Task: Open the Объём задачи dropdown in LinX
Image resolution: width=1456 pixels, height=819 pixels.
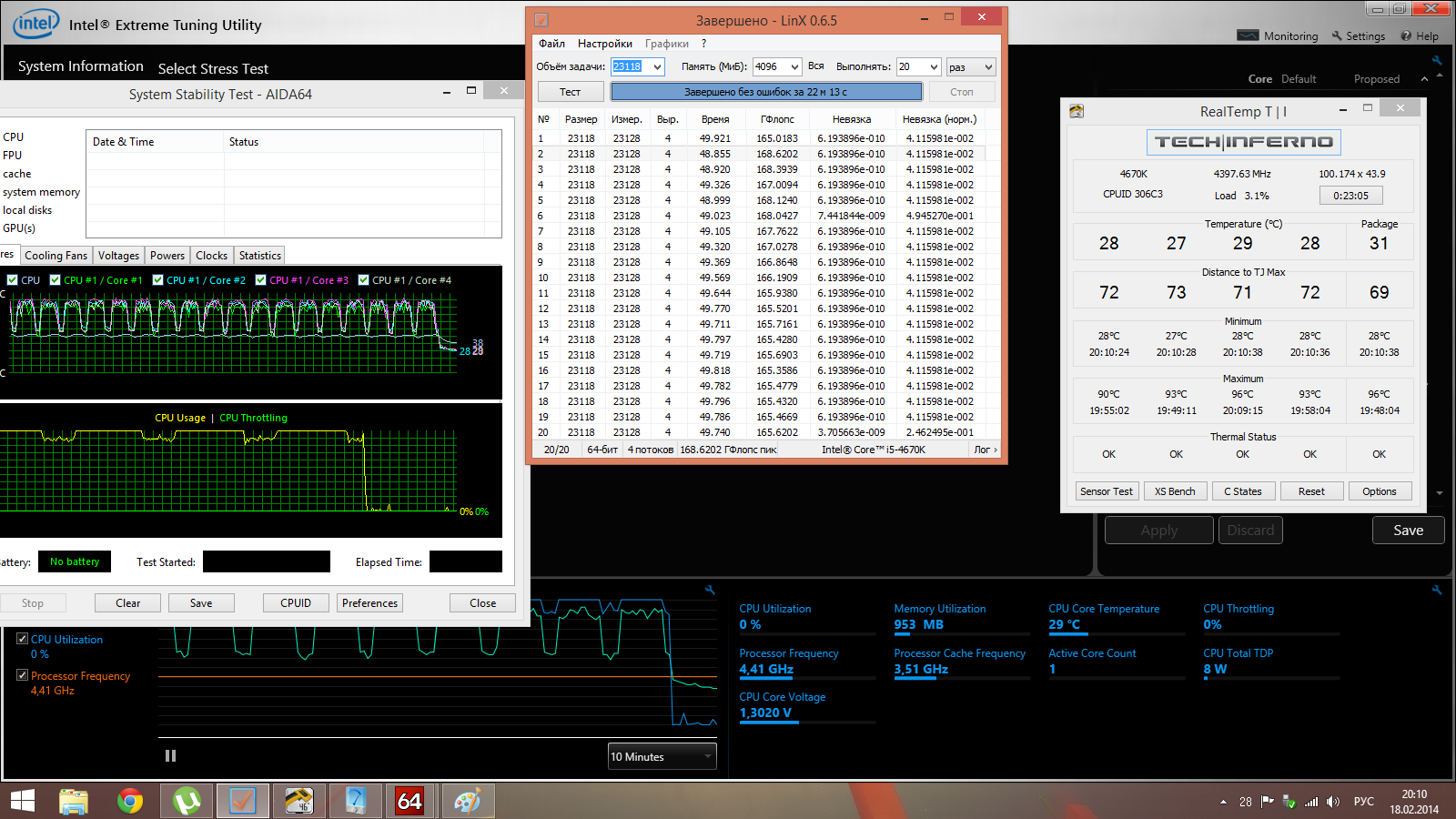Action: pyautogui.click(x=657, y=66)
